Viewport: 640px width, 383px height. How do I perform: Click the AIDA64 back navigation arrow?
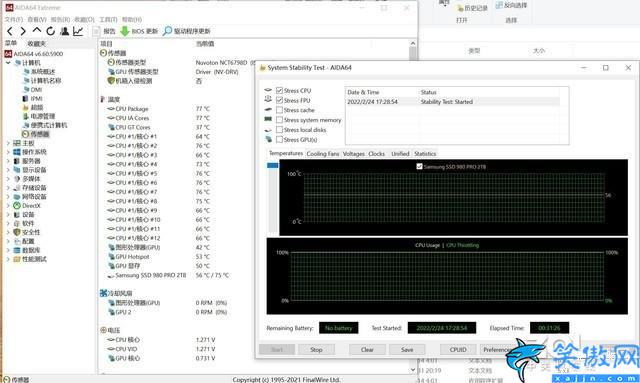click(10, 31)
